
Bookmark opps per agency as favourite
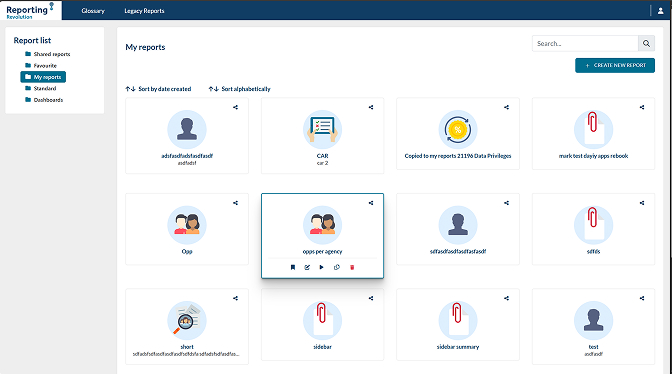point(293,267)
